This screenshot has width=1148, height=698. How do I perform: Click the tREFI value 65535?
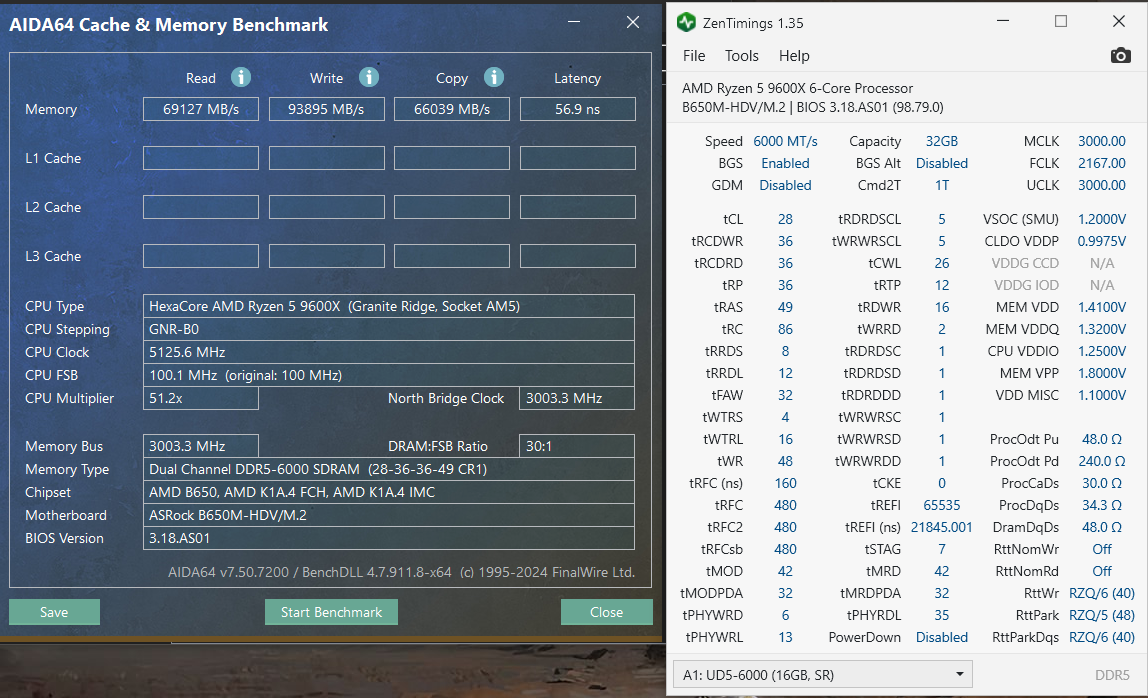[942, 505]
